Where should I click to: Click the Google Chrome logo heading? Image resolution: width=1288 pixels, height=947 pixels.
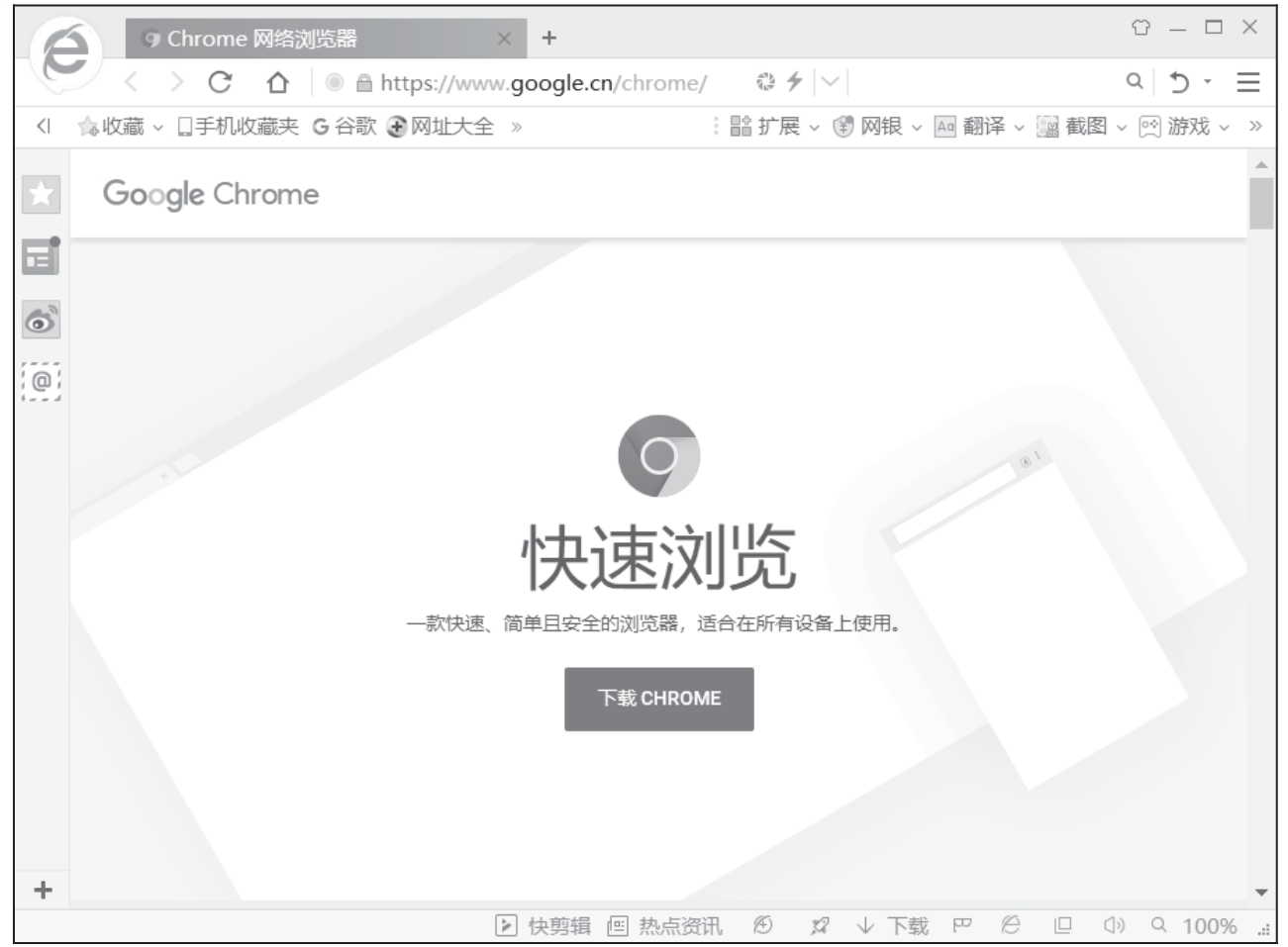click(211, 194)
